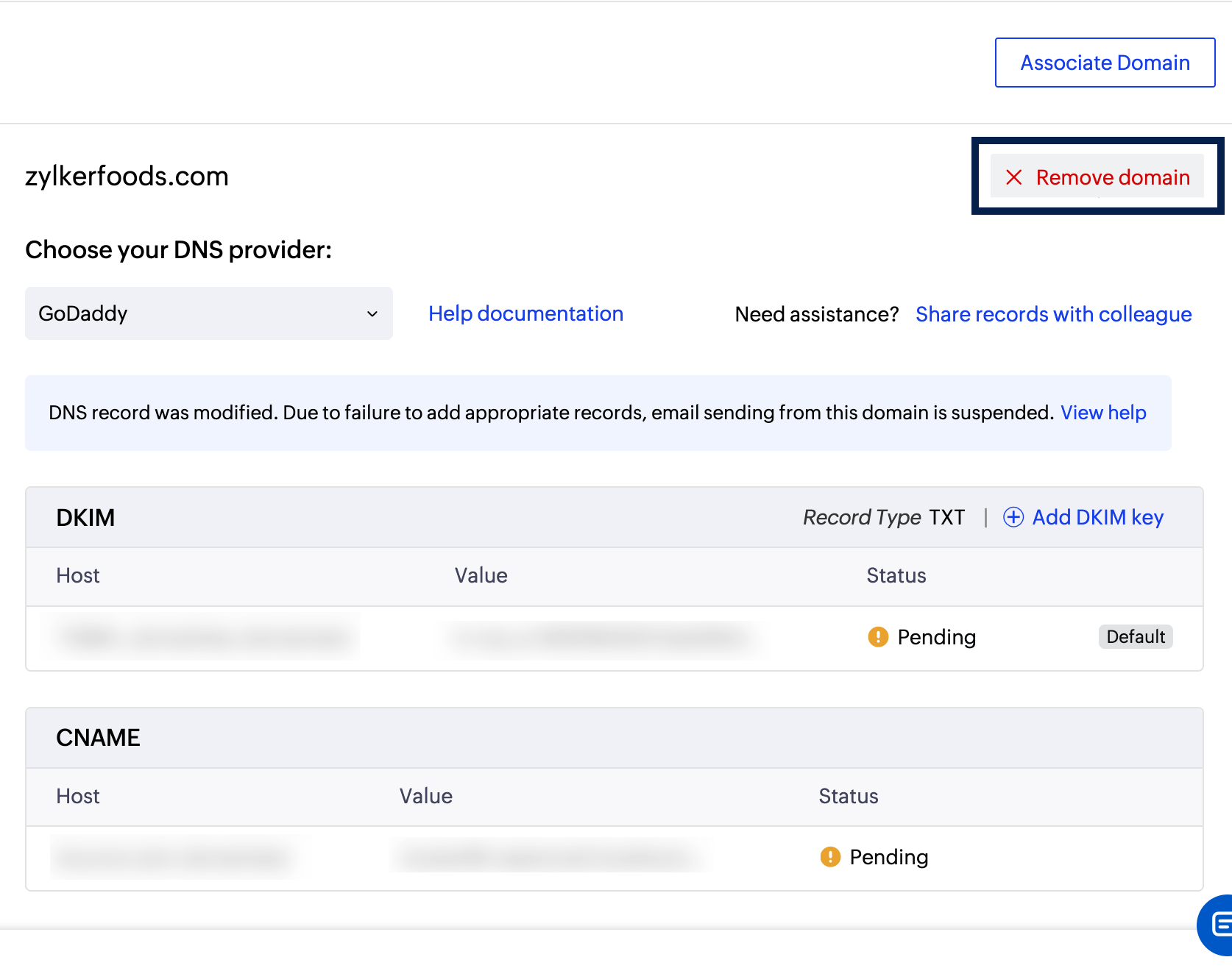Screen dimensions: 1232x971
Task: Click Share records with colleague
Action: coord(1054,314)
